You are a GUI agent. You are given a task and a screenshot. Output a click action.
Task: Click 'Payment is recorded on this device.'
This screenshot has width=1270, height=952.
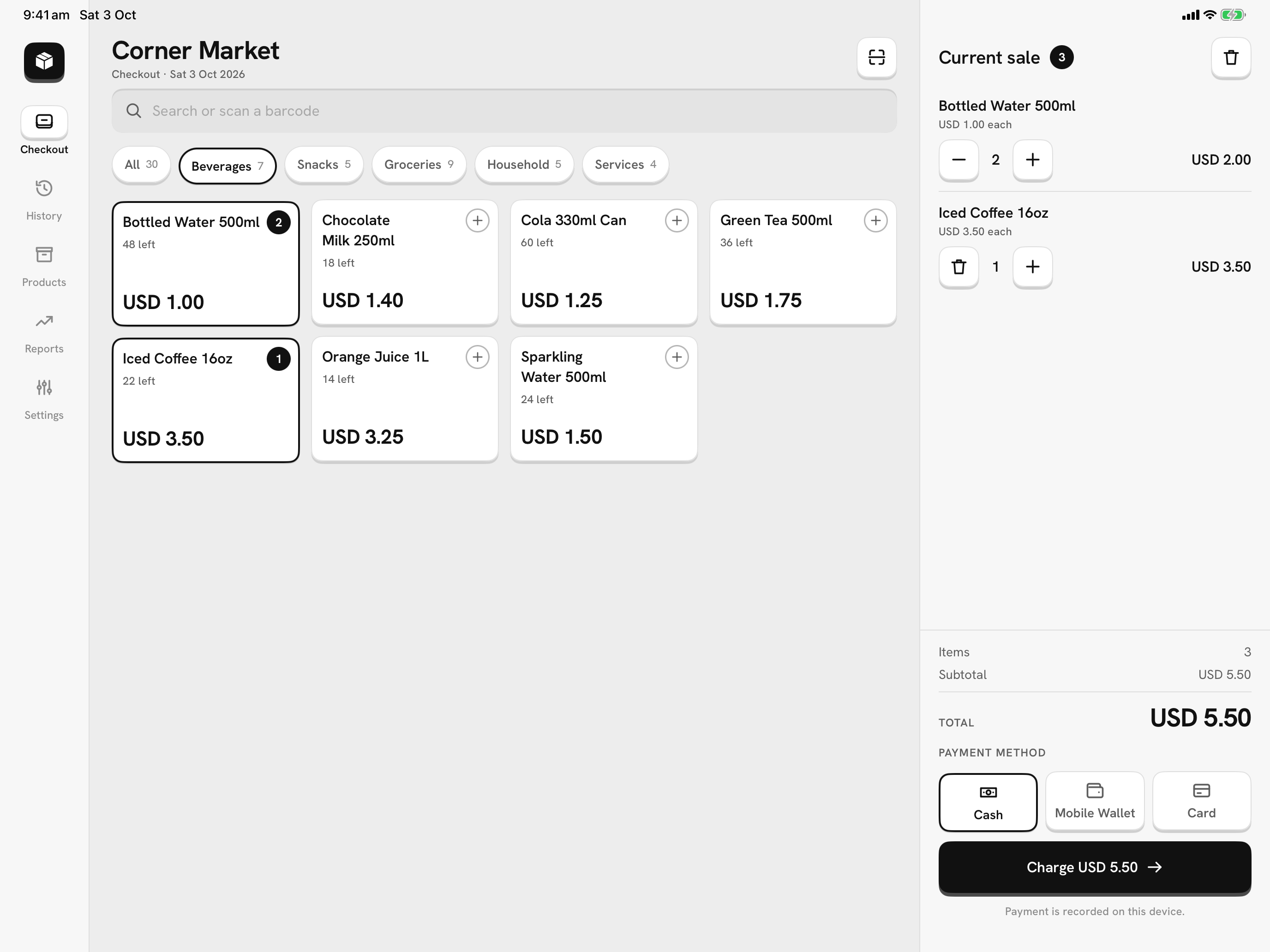click(1094, 912)
